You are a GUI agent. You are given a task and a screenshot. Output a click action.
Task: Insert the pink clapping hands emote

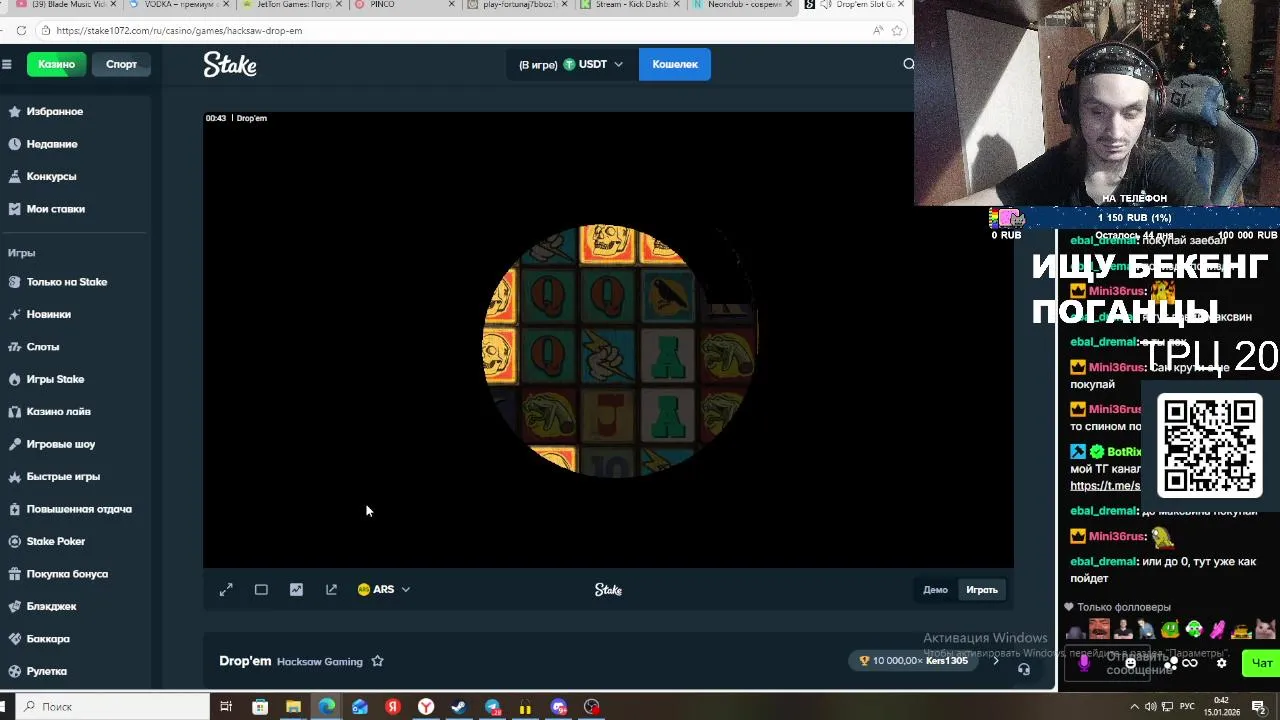point(1217,630)
